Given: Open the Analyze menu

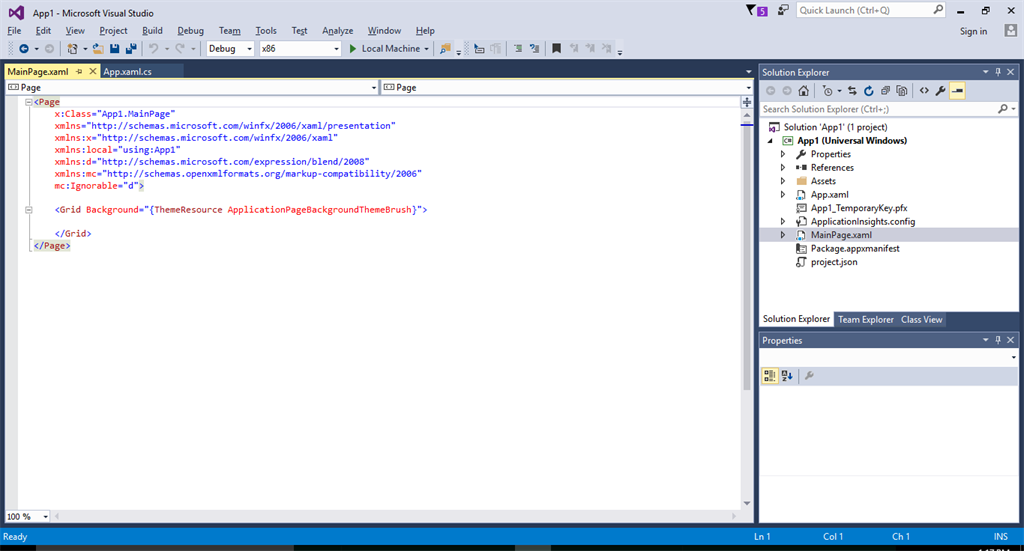Looking at the screenshot, I should 338,31.
